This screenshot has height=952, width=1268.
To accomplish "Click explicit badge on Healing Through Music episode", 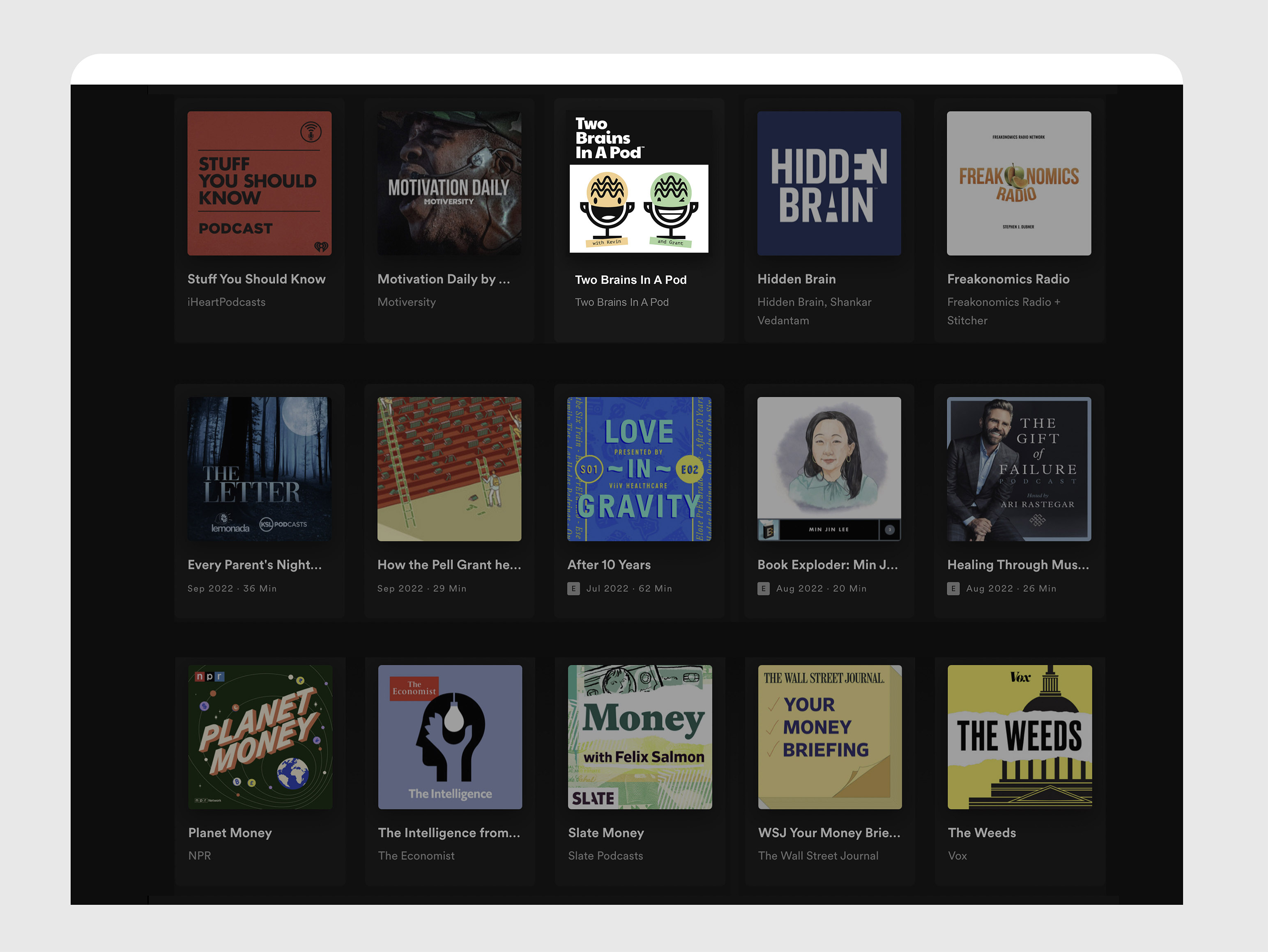I will 953,589.
